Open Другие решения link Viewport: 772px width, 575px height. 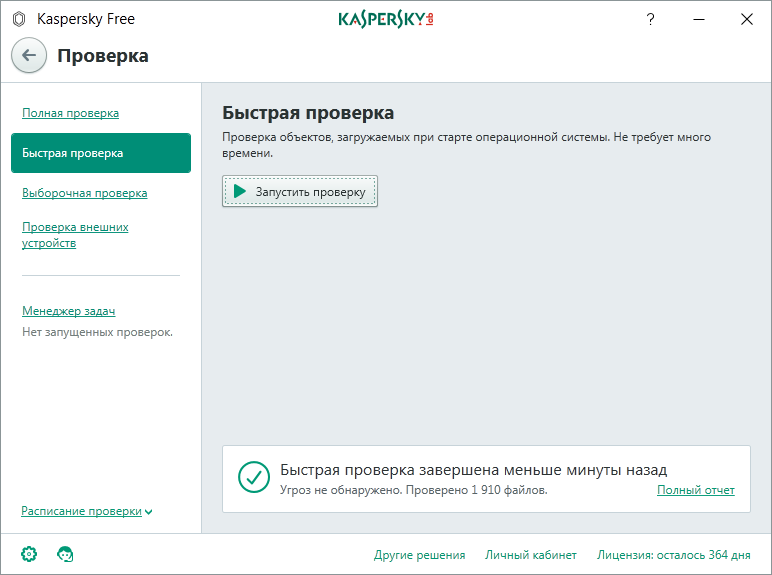pos(419,555)
